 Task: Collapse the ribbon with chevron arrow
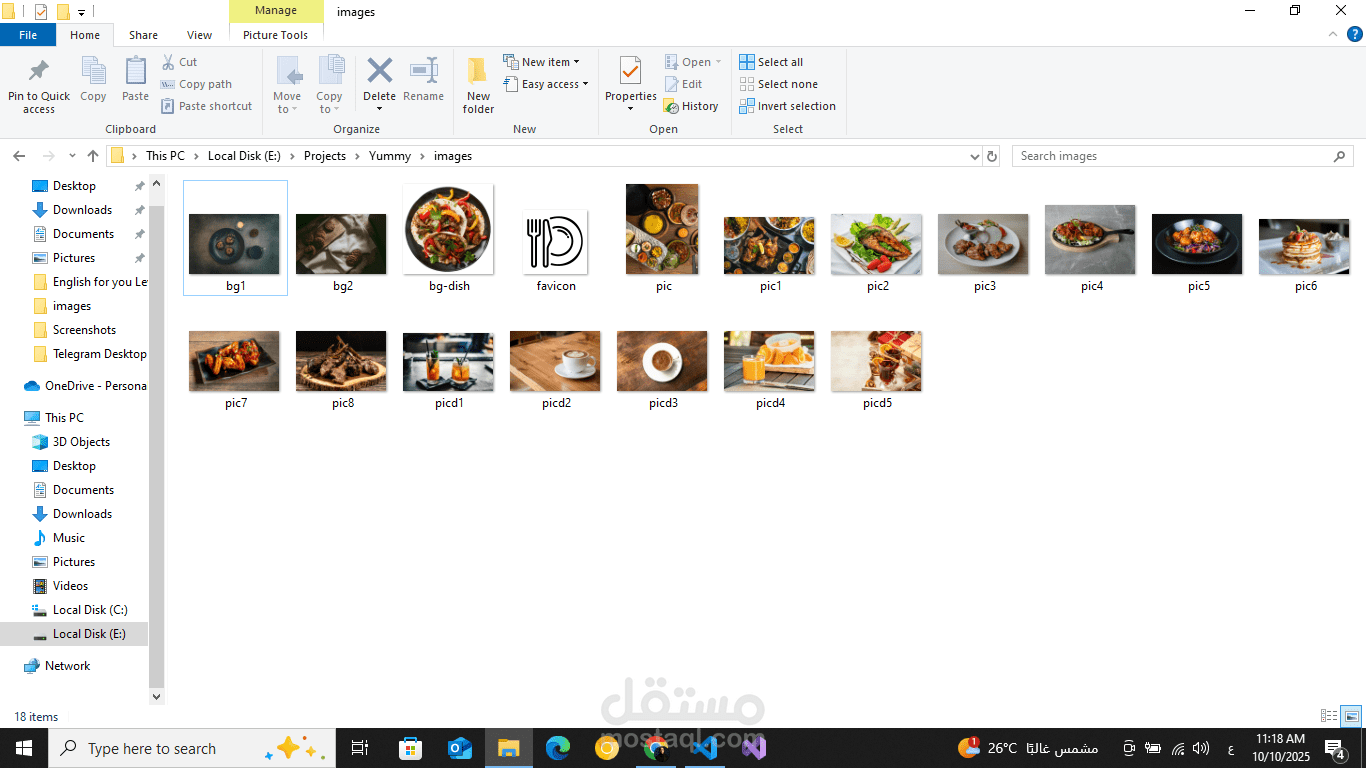coord(1331,34)
